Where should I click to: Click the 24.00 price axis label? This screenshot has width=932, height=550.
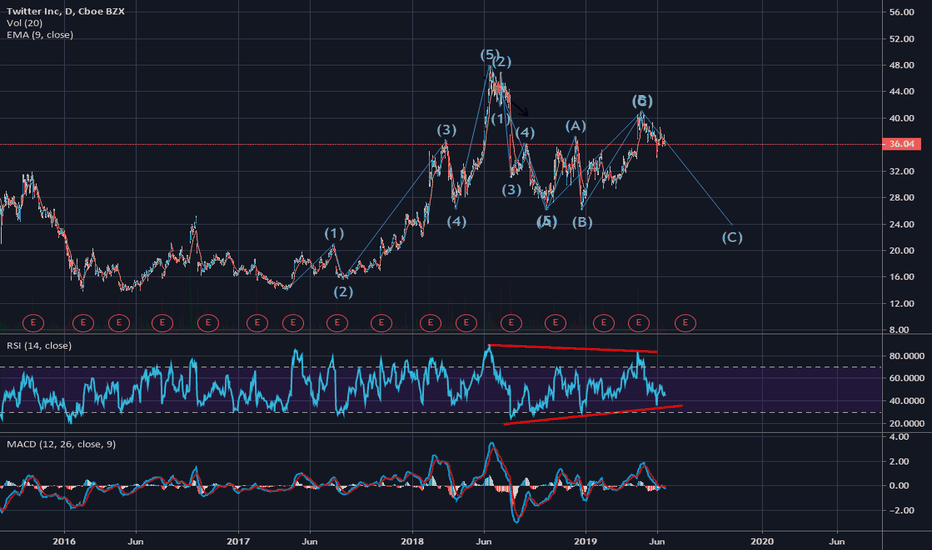click(902, 224)
